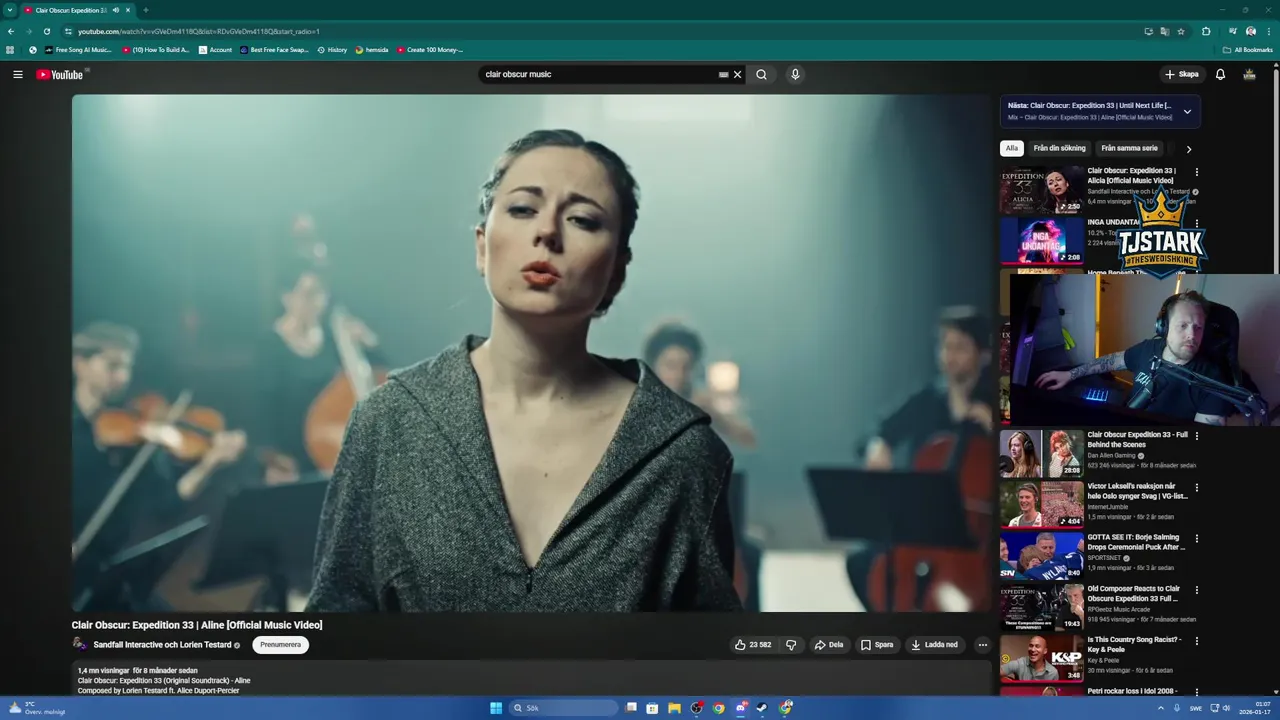
Task: Open Is This Country Song Racist title
Action: tap(1134, 644)
